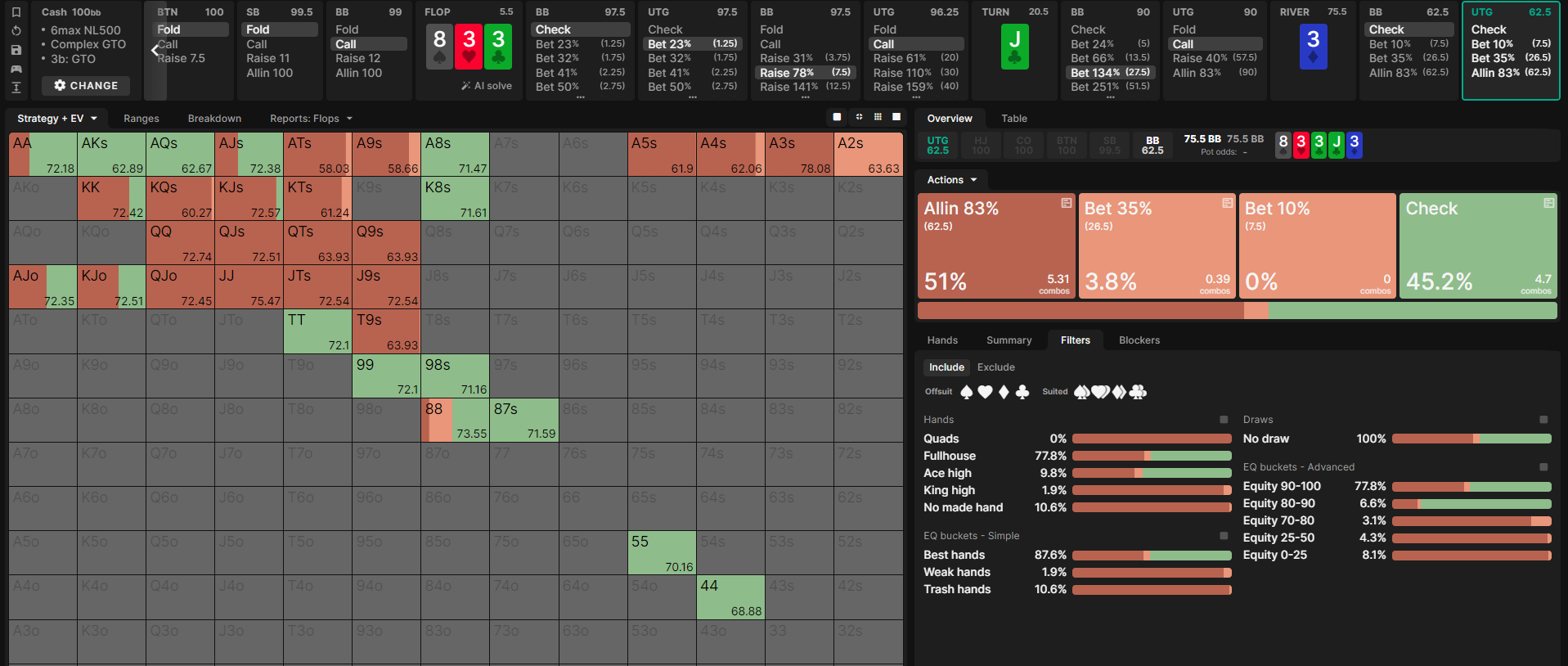Select the suited hearts filter icon
The image size is (1568, 666).
point(1100,392)
